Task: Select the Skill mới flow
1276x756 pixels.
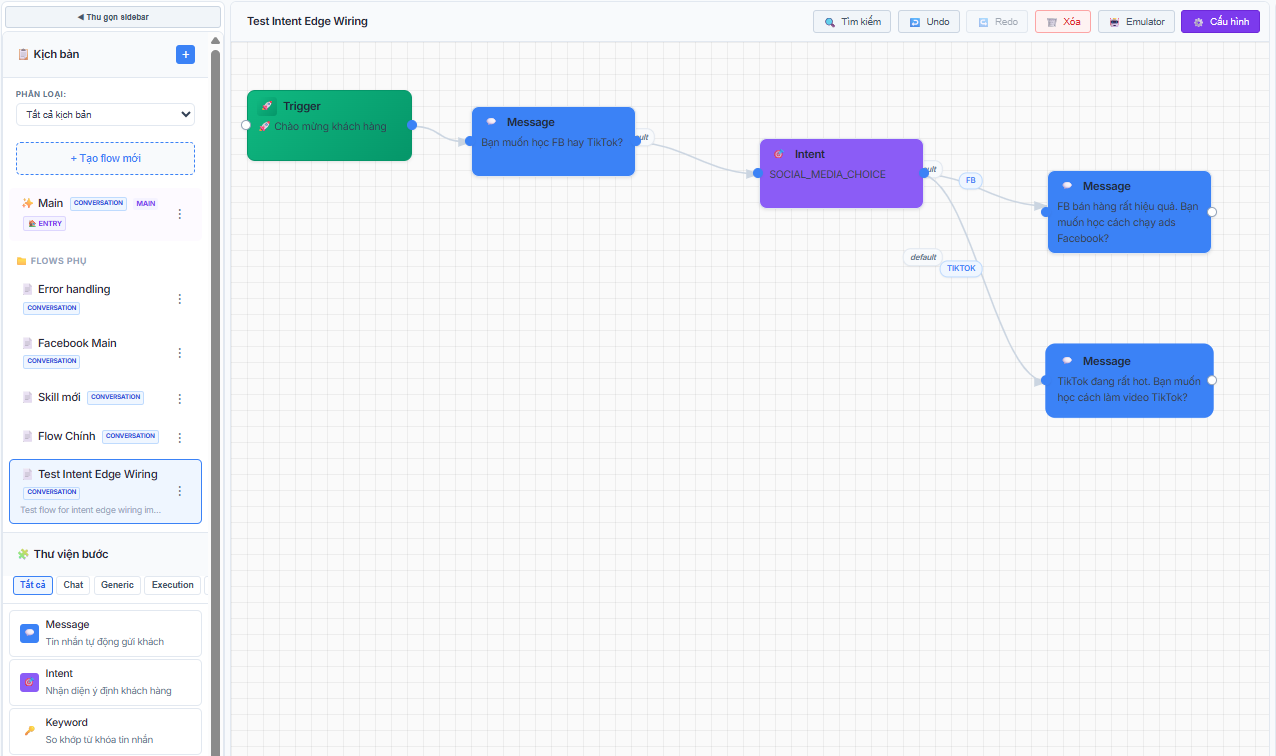Action: pos(105,398)
